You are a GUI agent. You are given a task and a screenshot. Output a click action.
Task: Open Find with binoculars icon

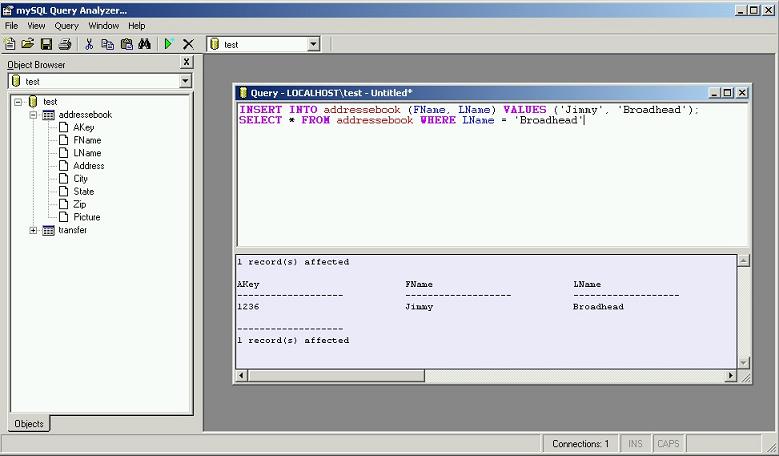tap(144, 44)
